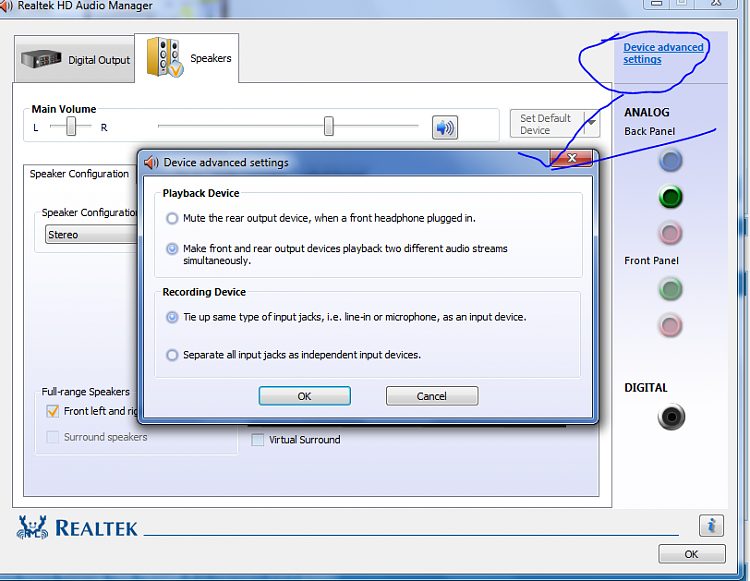Click OK button of Realtek Audio Manager

692,554
